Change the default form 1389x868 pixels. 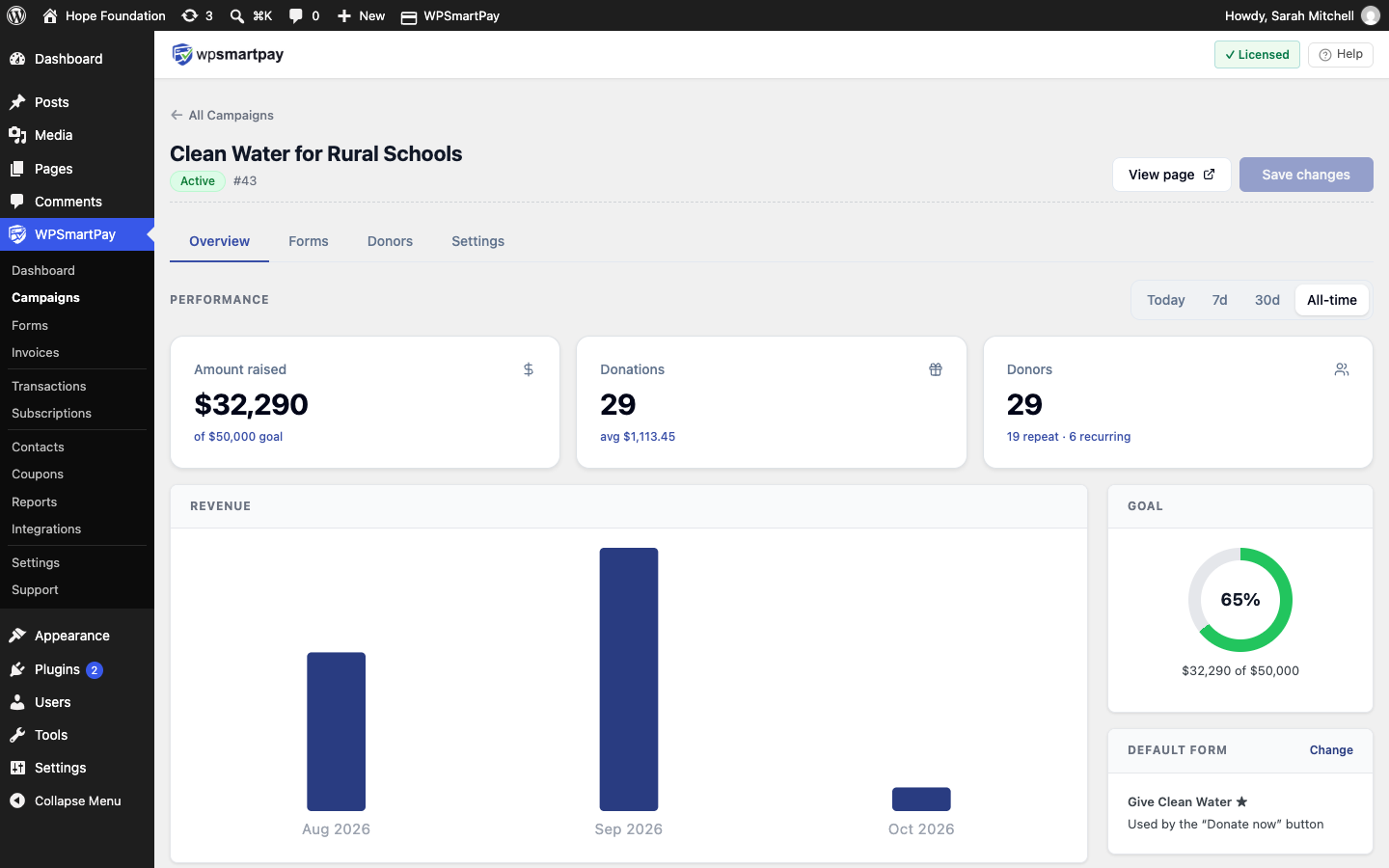pos(1331,750)
